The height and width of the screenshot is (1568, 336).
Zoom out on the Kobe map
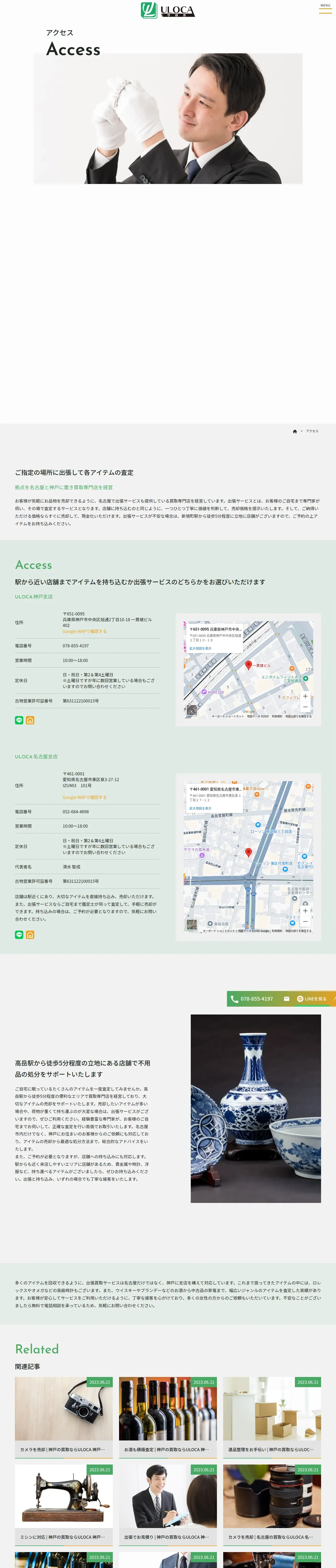(305, 707)
